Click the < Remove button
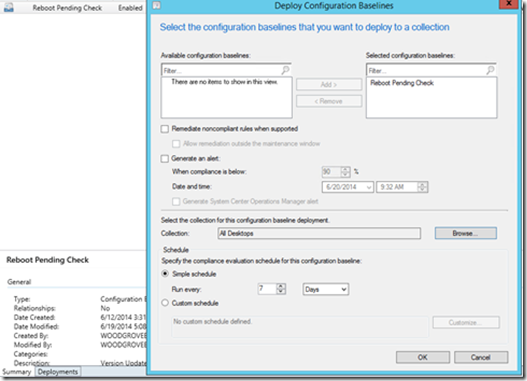 (x=329, y=101)
